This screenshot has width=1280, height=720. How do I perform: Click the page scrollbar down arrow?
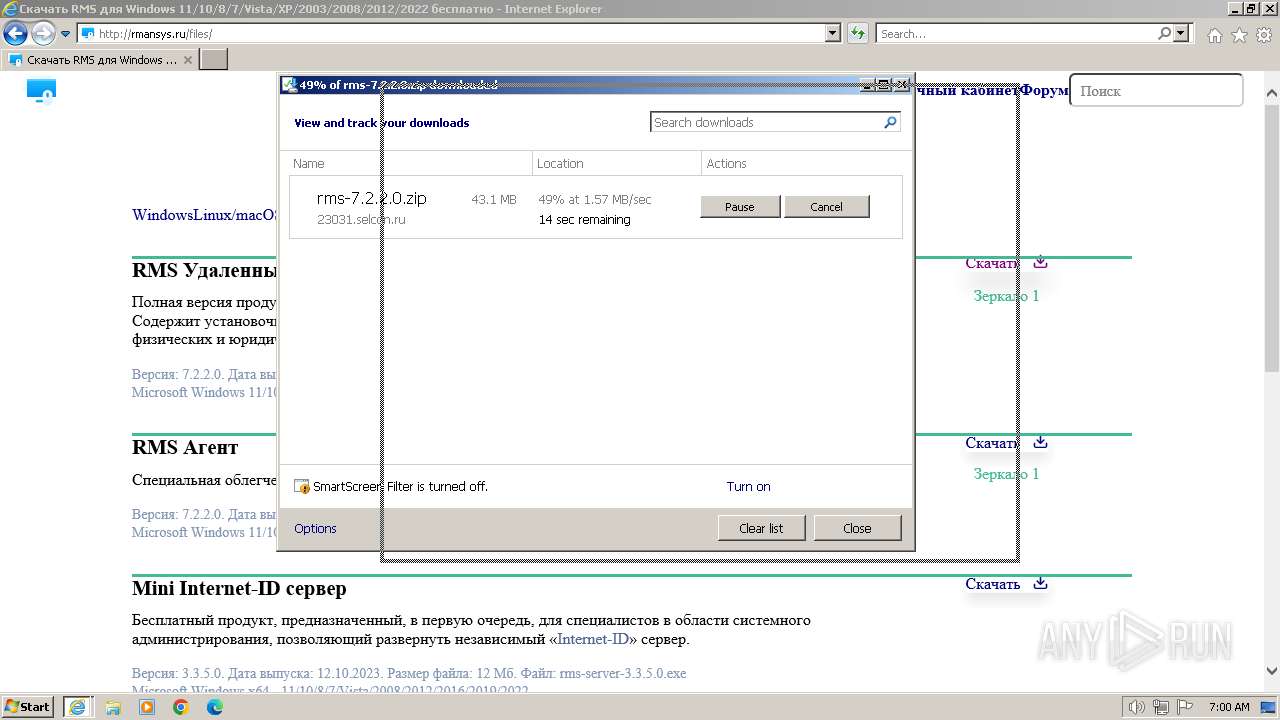pos(1272,671)
